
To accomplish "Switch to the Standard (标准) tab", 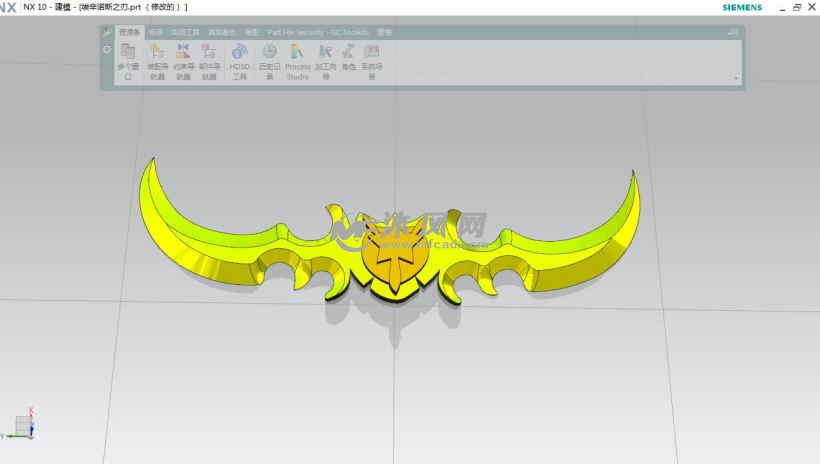I will [x=156, y=32].
